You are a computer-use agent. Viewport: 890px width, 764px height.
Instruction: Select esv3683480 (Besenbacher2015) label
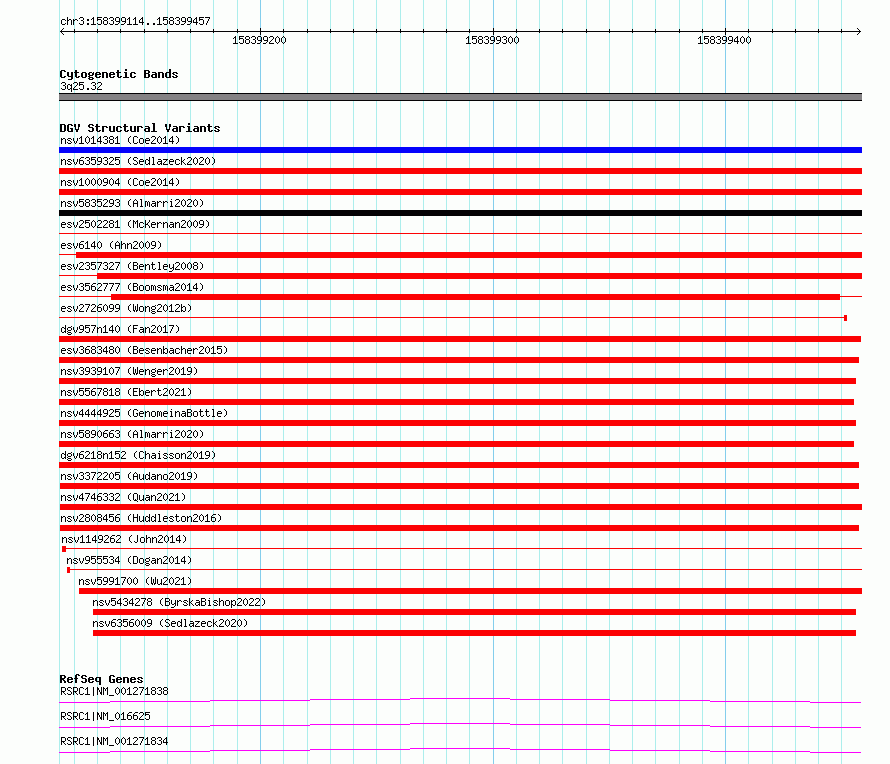(144, 350)
